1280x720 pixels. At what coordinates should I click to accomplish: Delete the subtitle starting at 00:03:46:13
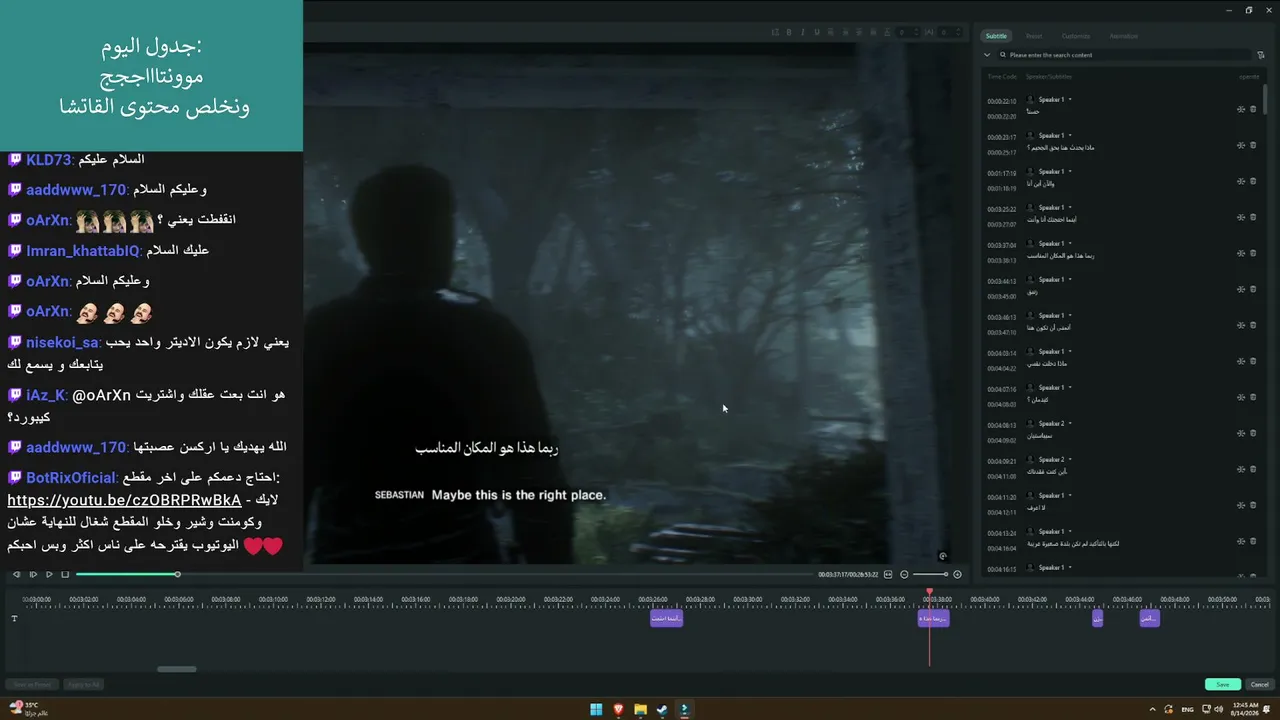(x=1253, y=325)
